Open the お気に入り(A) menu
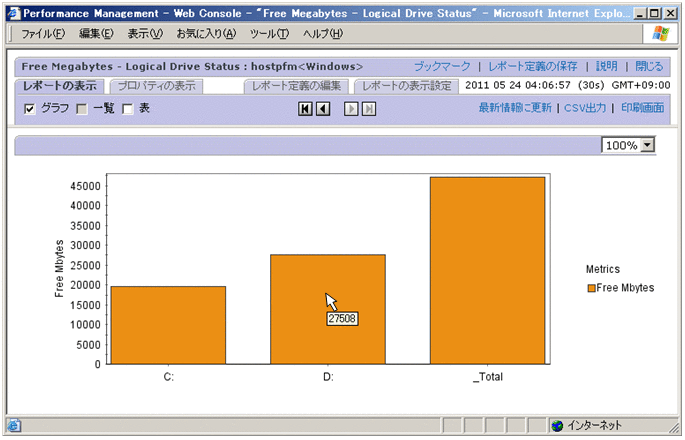 [x=206, y=34]
